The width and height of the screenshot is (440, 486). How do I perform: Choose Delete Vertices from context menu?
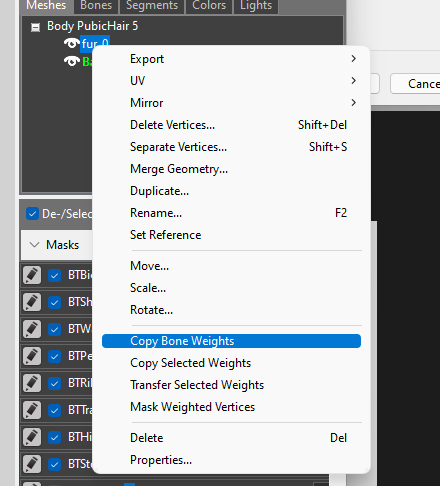pyautogui.click(x=231, y=125)
